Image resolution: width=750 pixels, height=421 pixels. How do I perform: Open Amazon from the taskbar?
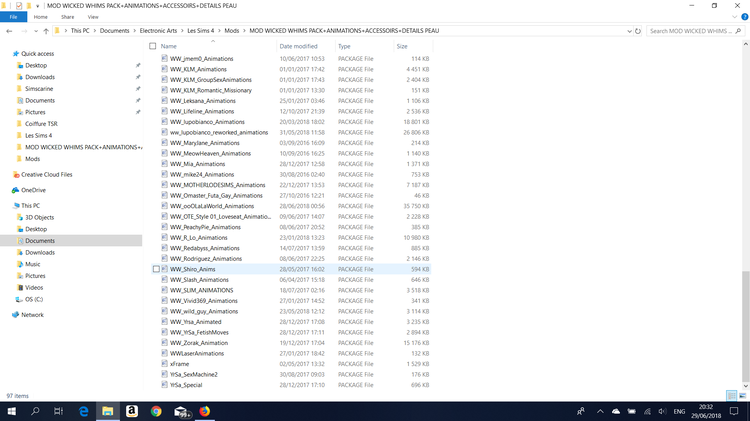132,411
